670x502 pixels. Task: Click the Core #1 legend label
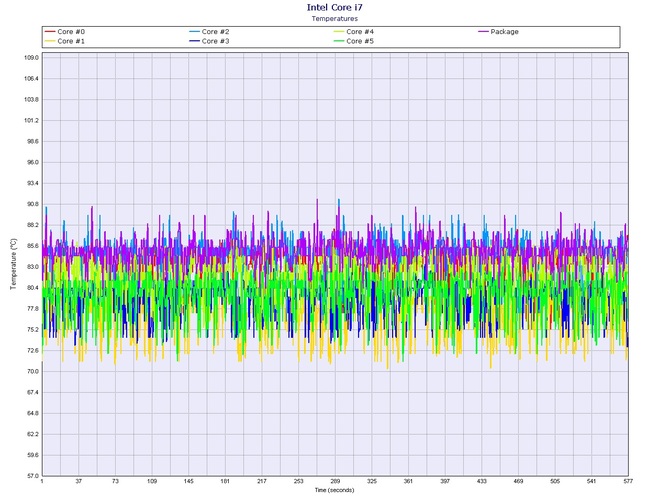(x=71, y=41)
